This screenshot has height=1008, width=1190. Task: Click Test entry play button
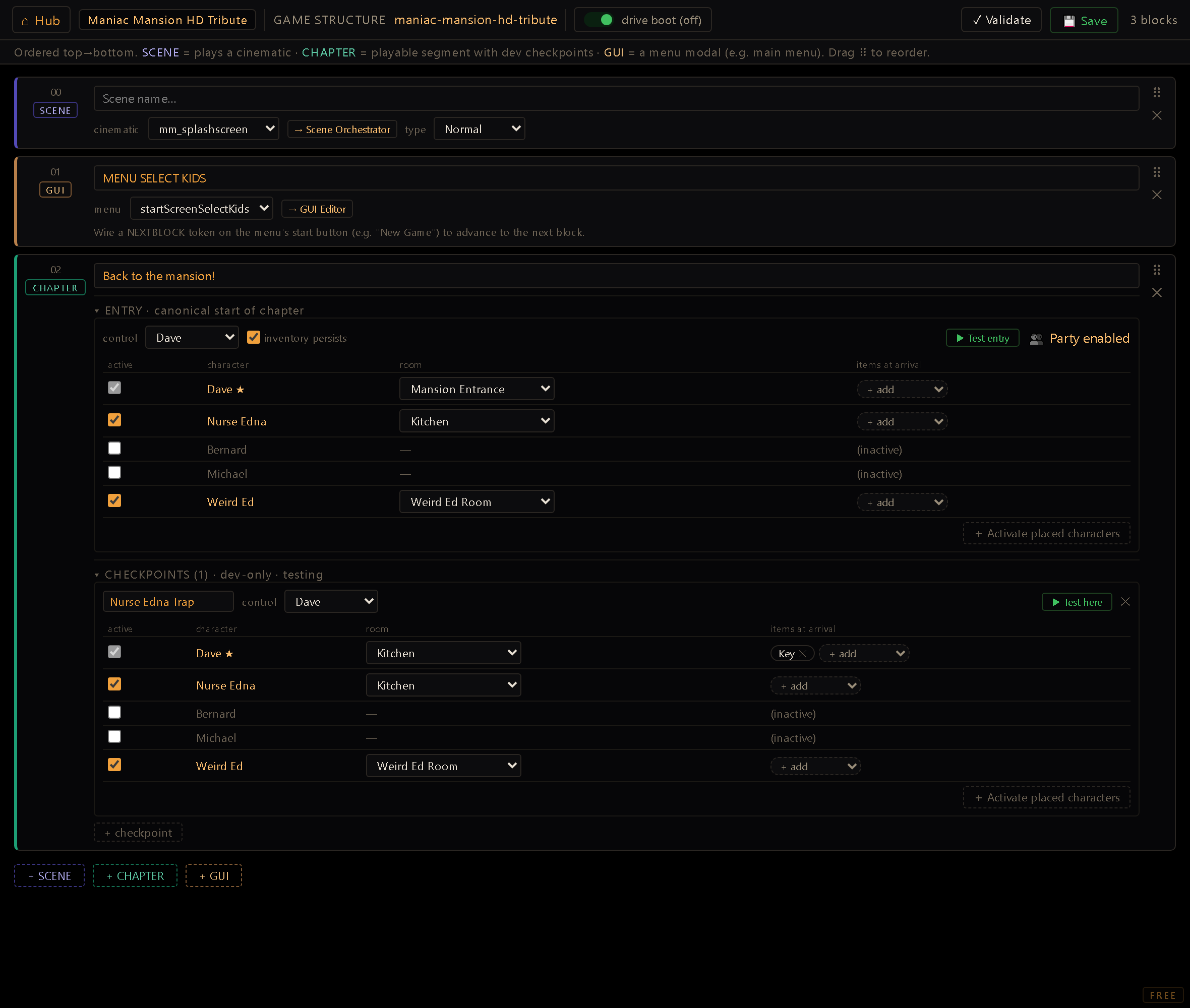(x=982, y=338)
